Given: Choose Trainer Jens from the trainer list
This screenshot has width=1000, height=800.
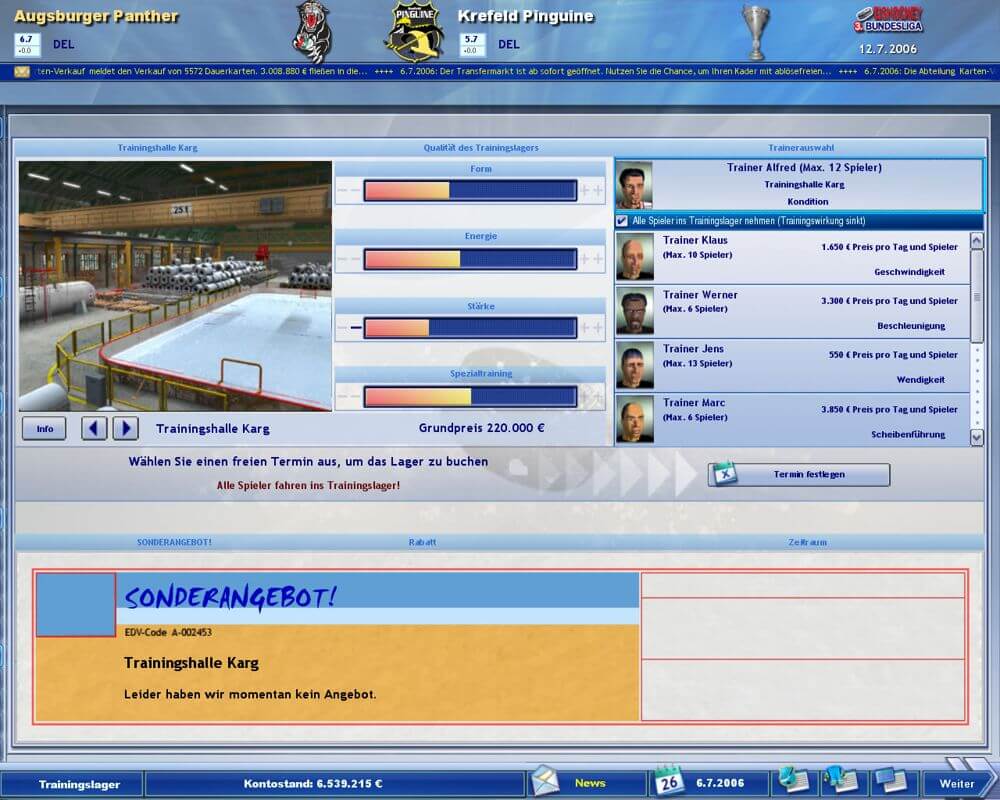Looking at the screenshot, I should pos(792,365).
